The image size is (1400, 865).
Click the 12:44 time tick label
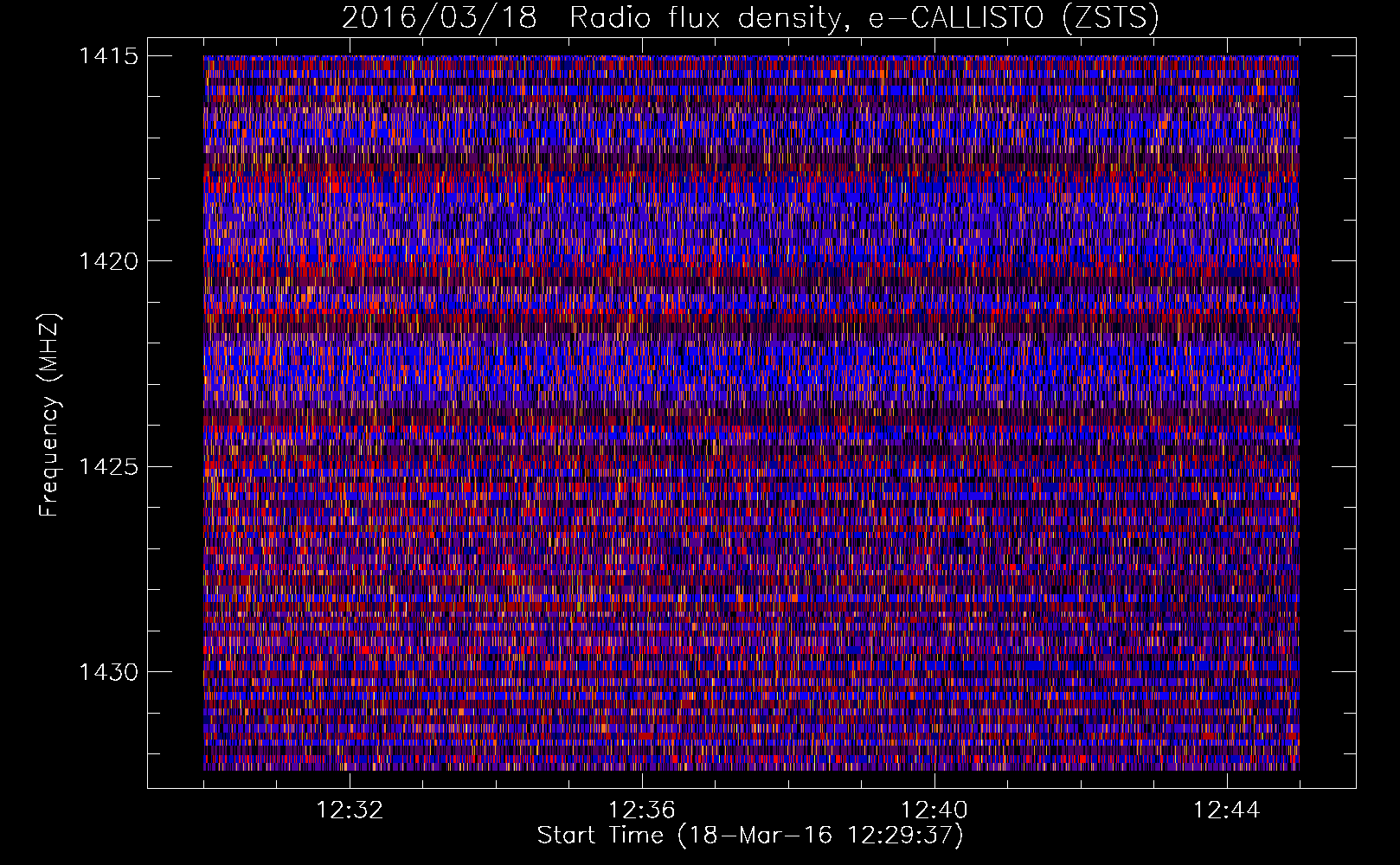pos(1227,811)
